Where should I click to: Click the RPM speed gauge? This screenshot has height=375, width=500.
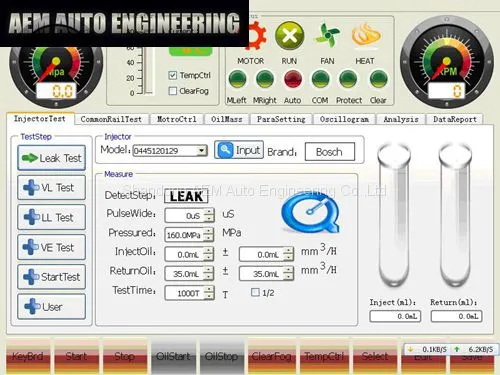[447, 62]
